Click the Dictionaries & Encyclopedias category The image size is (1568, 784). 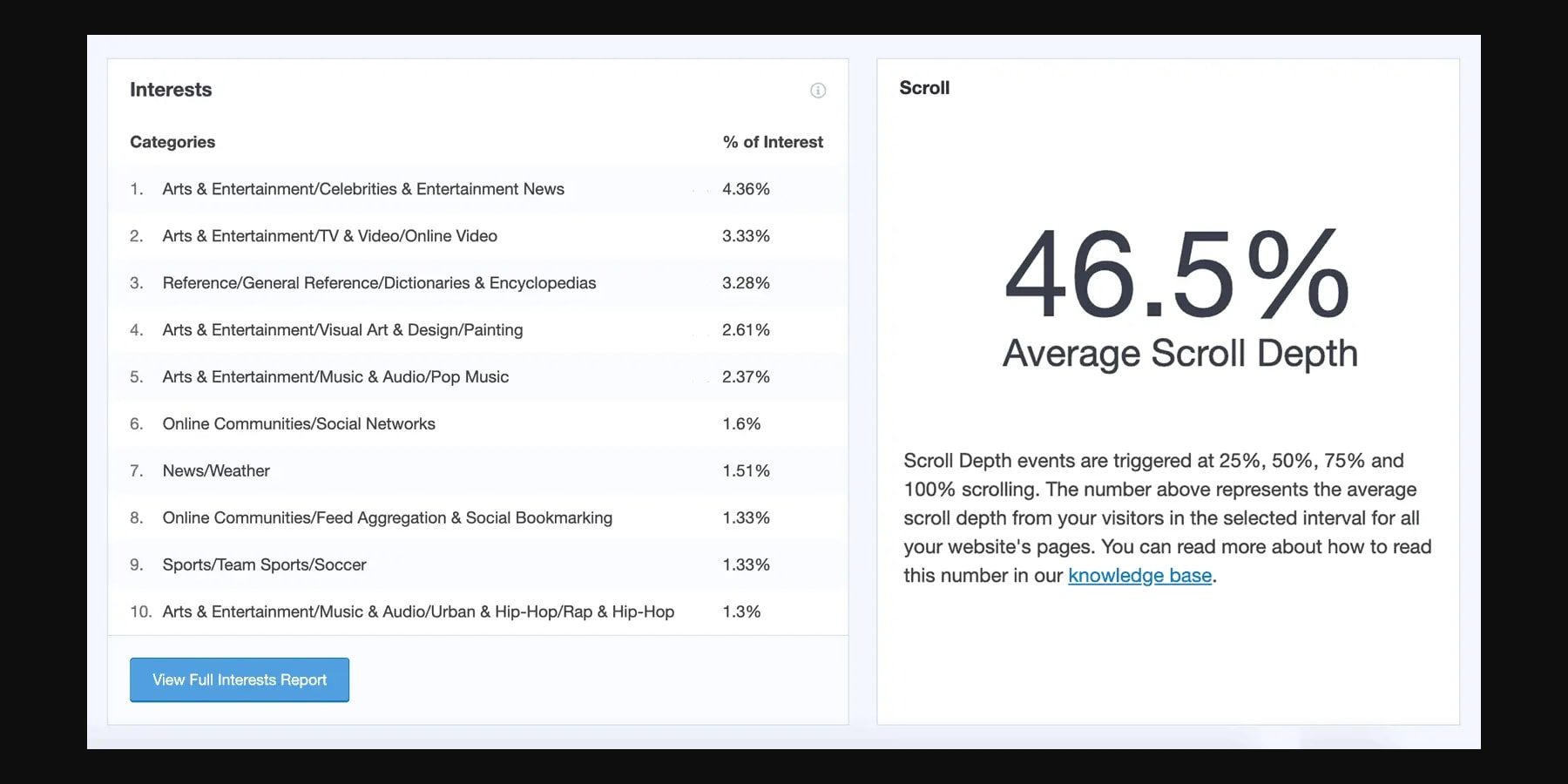[378, 282]
